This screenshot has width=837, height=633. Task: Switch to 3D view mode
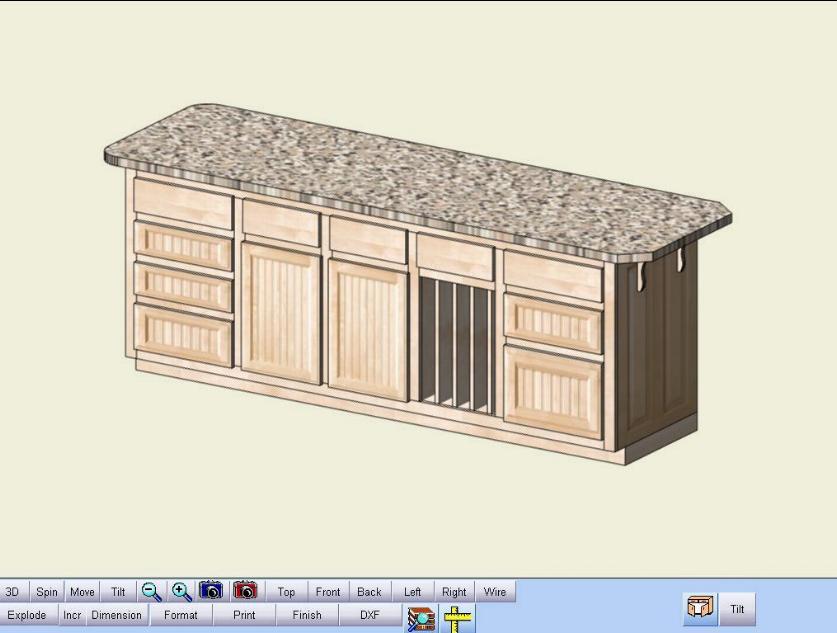click(12, 592)
